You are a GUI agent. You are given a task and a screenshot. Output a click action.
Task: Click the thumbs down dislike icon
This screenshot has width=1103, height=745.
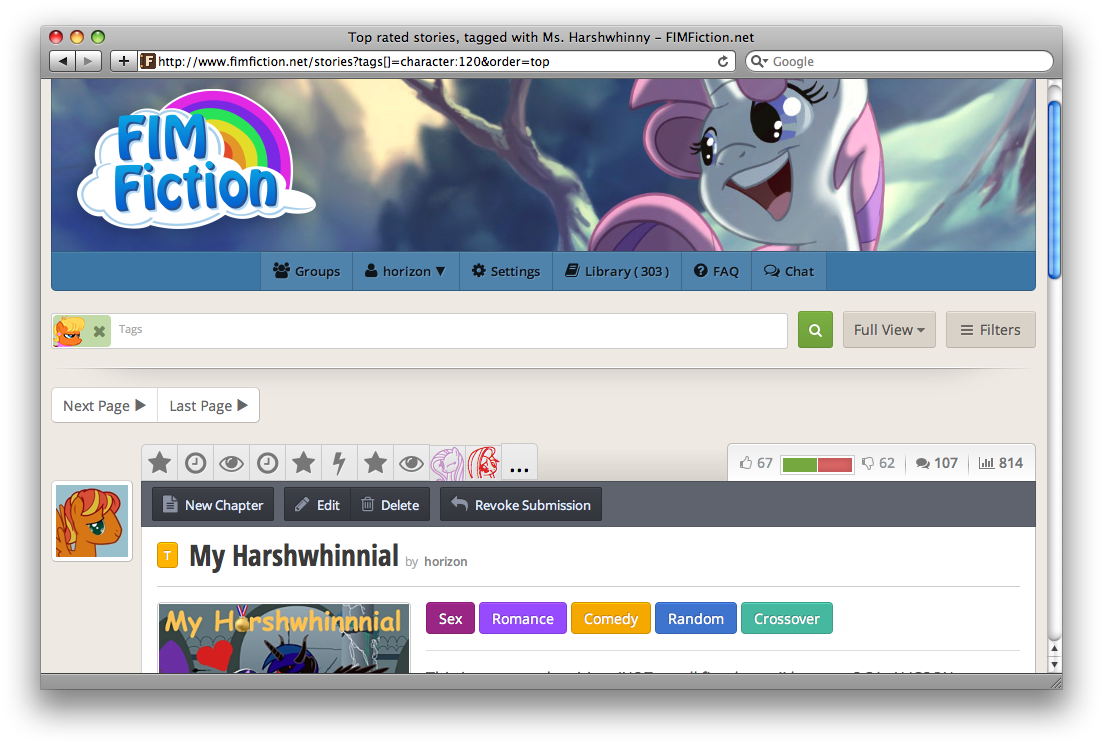868,463
